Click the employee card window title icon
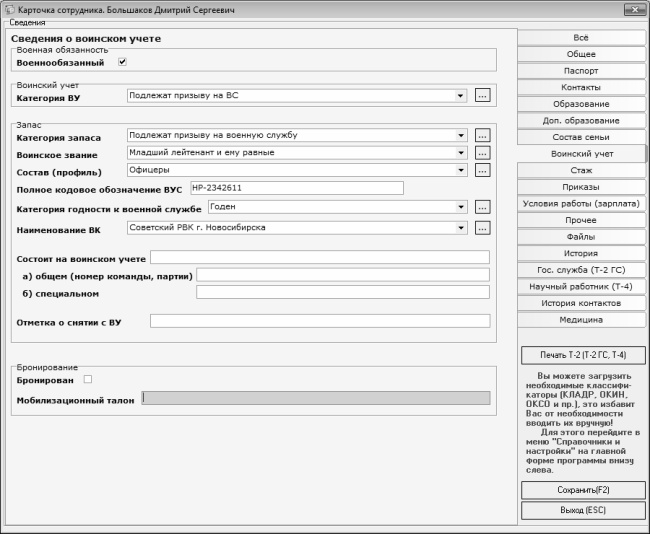Viewport: 650px width, 534px height. 9,8
